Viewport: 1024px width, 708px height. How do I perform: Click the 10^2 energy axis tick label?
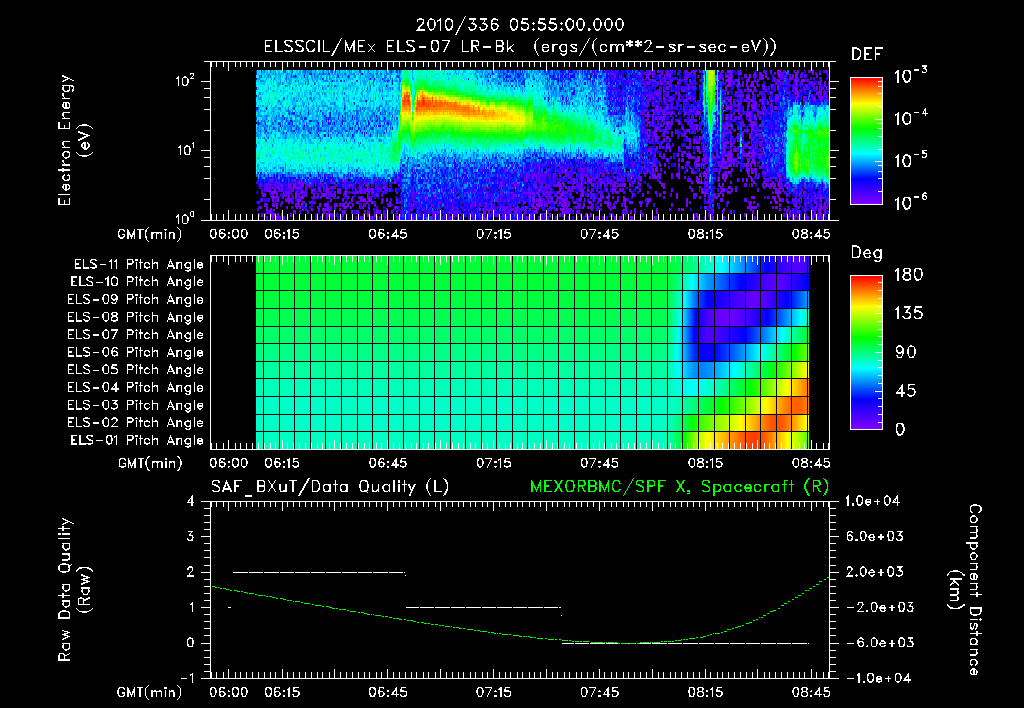185,81
